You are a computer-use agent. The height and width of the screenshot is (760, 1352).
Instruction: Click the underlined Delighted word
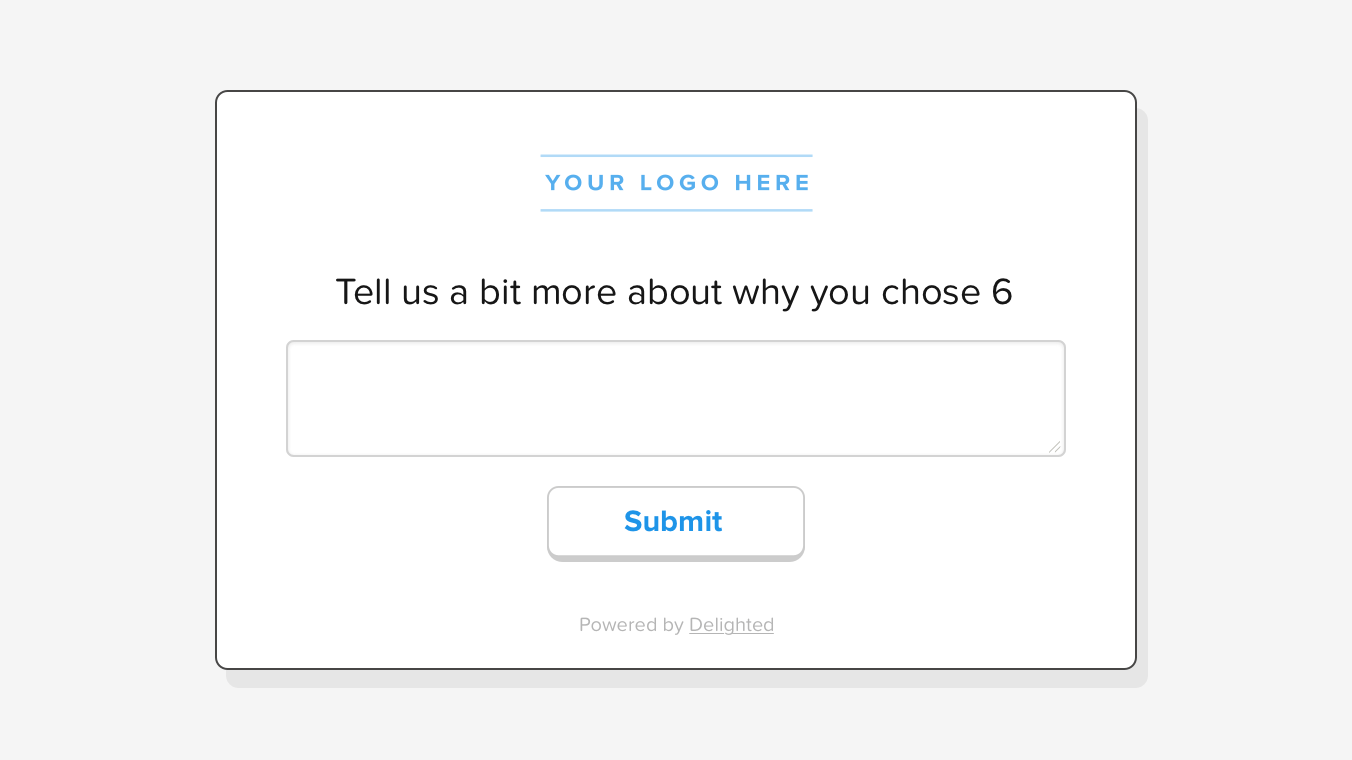[731, 624]
